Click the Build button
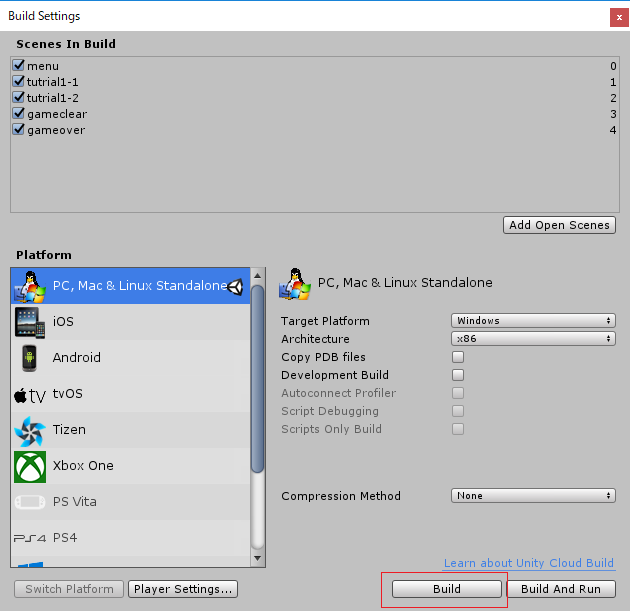Image resolution: width=630 pixels, height=611 pixels. (x=447, y=589)
